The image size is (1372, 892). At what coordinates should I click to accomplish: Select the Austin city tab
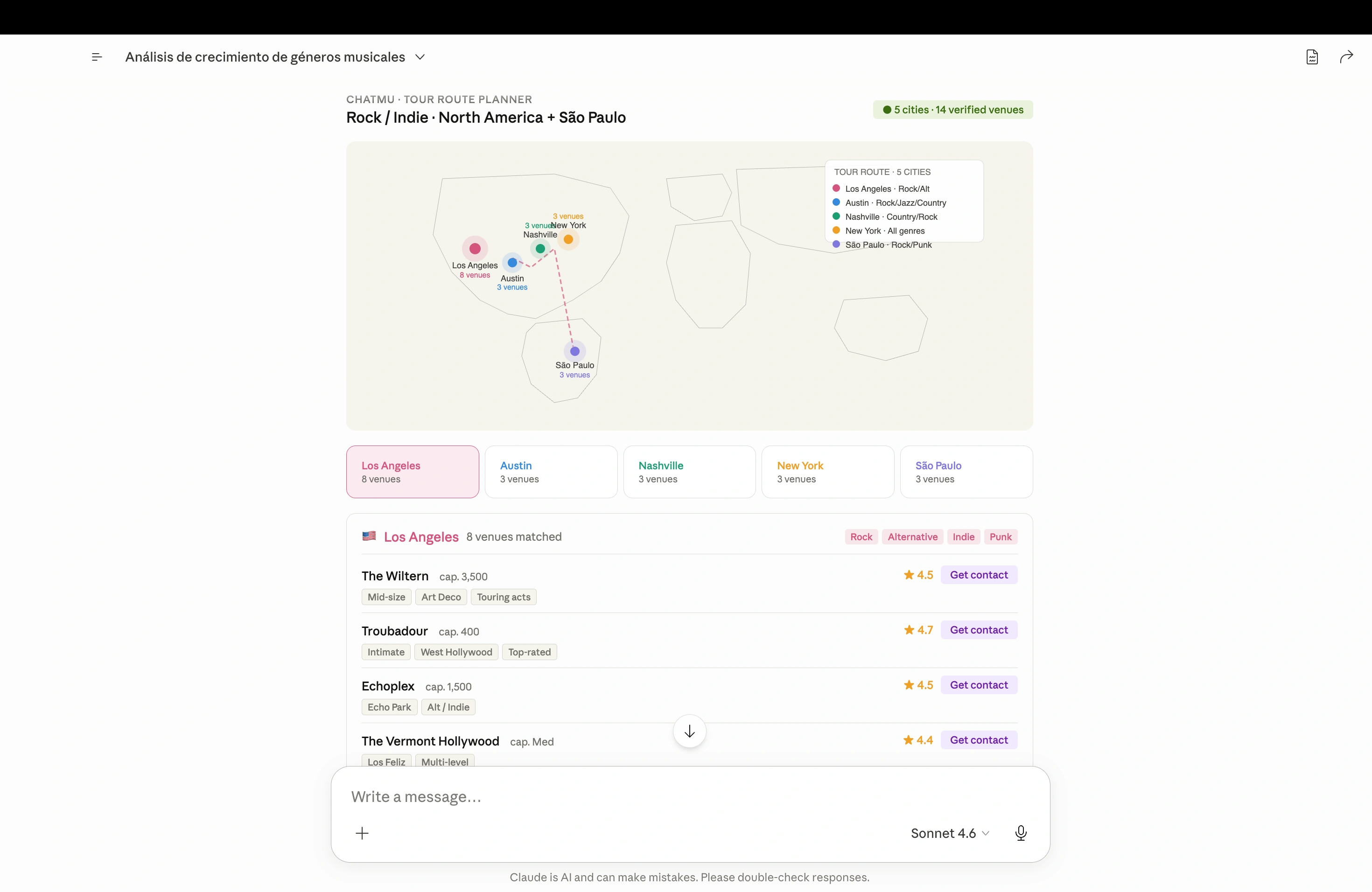click(551, 472)
